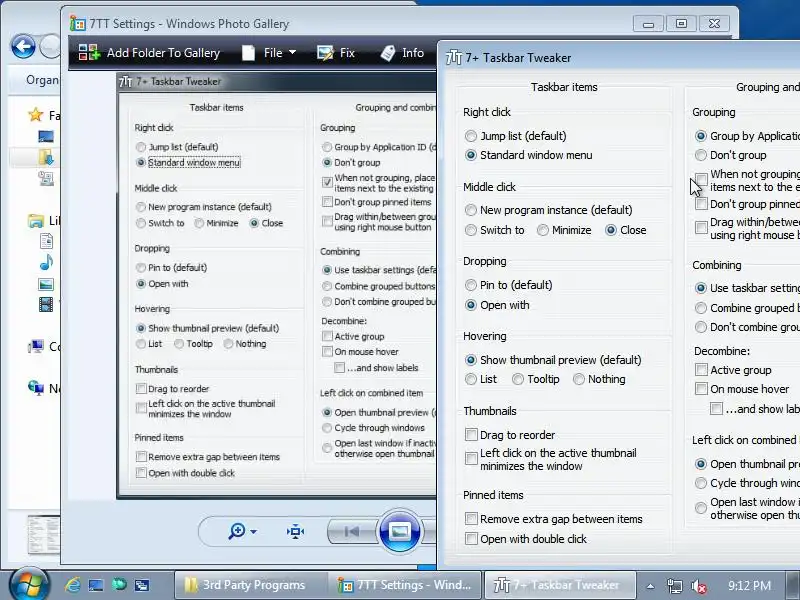
Task: Select Show thumbnail preview (default) in front window
Action: [x=471, y=360]
